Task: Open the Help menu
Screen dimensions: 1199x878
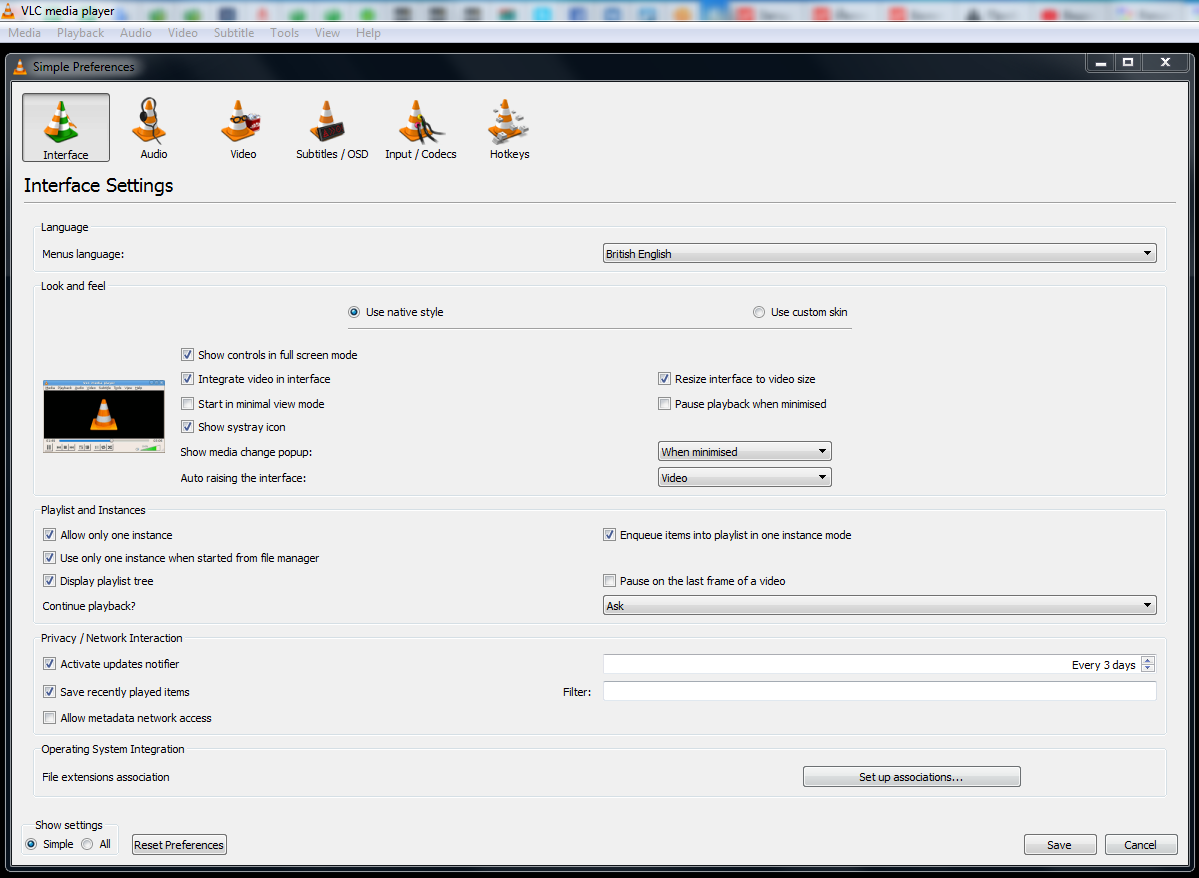Action: [x=368, y=33]
